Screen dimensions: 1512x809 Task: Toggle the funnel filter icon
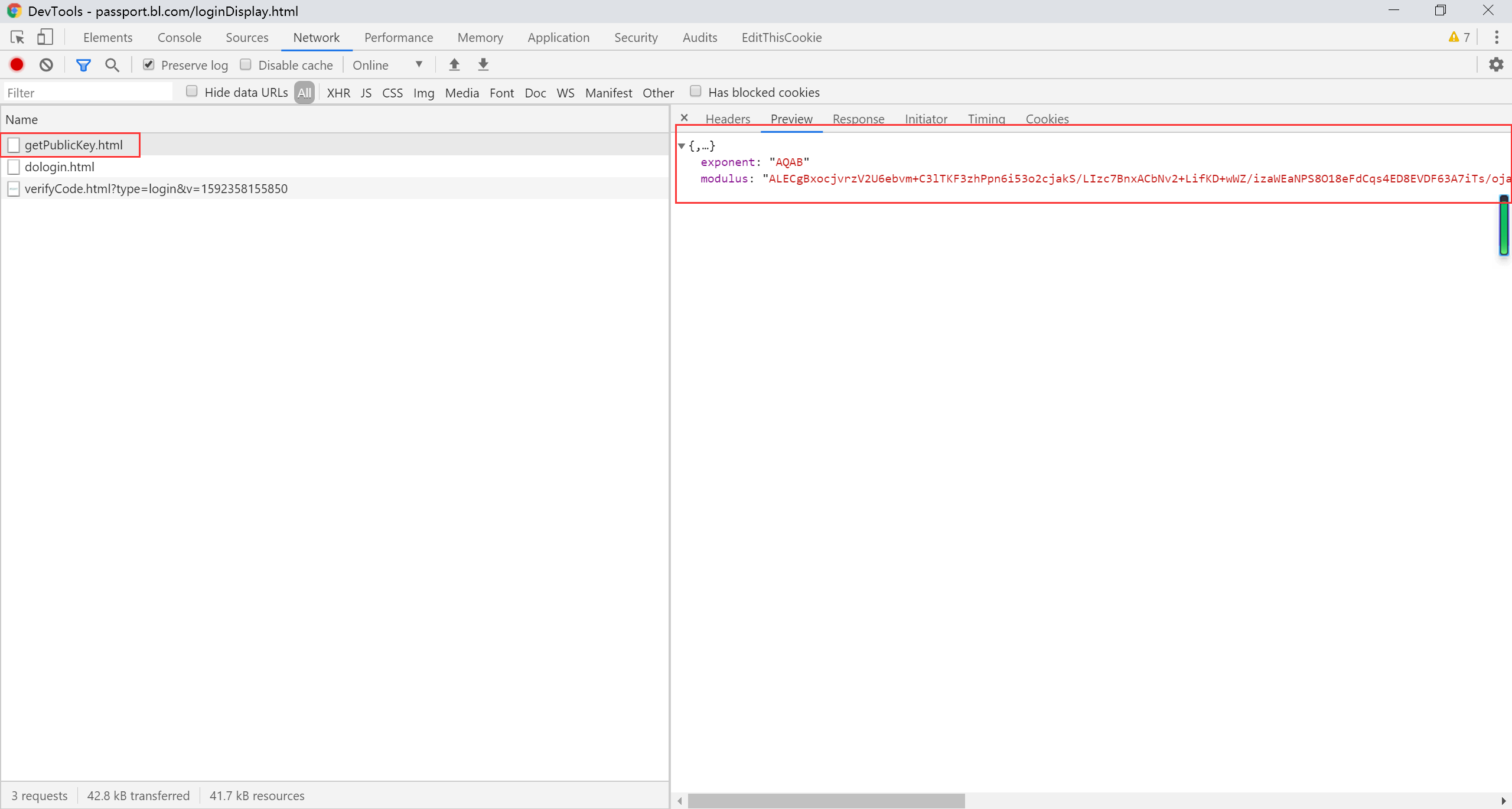click(x=83, y=65)
